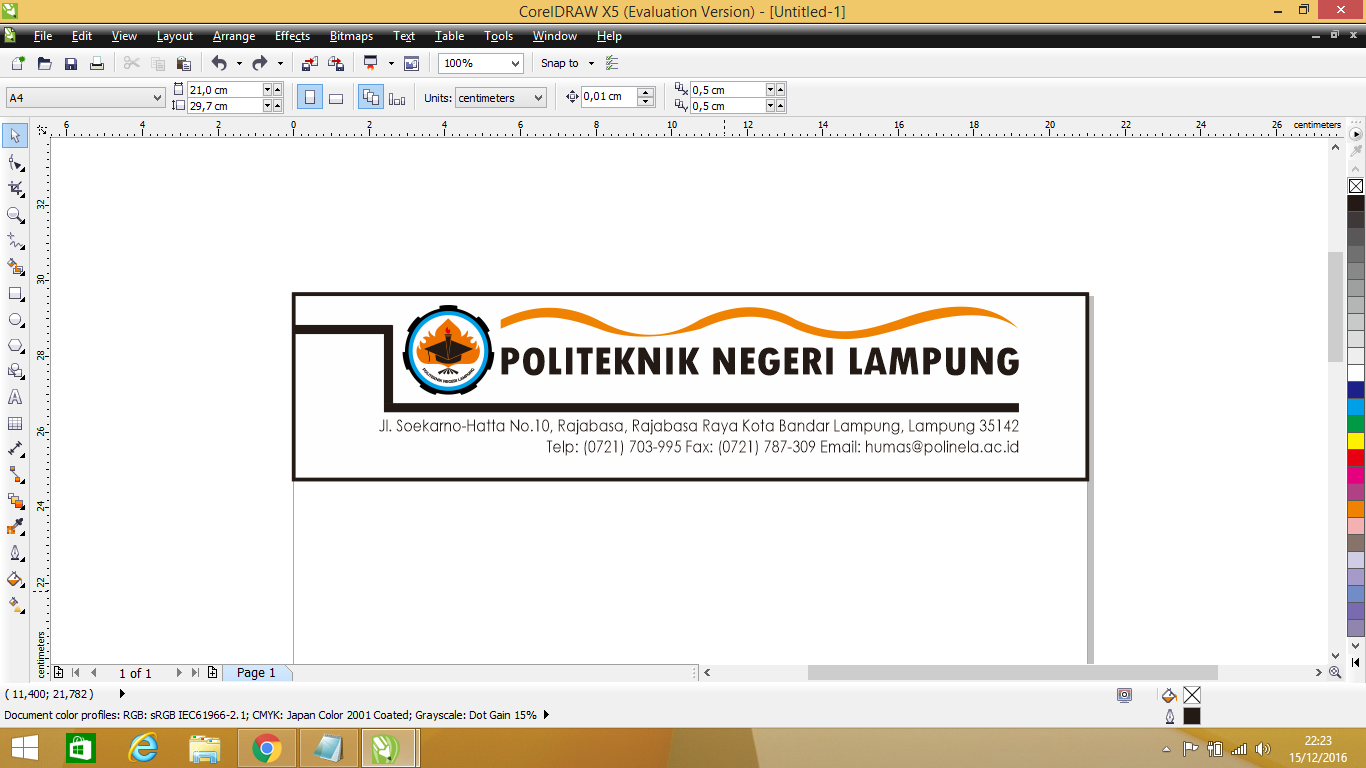
Task: Expand the Undo history dropdown arrow
Action: coord(239,63)
